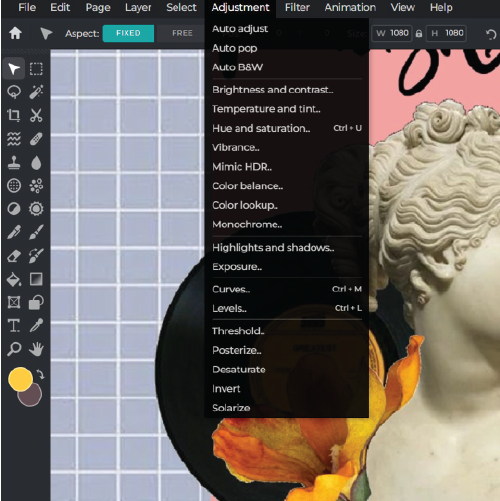Open the Animation menu

(350, 7)
